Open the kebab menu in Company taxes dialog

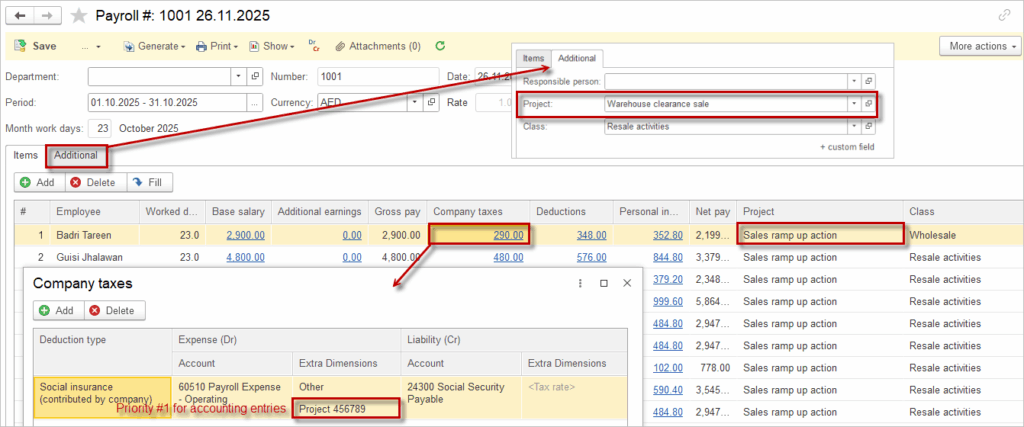[580, 284]
